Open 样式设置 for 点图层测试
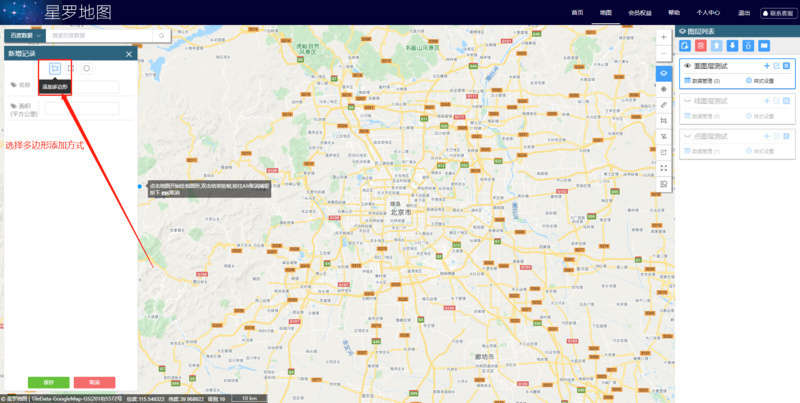800x403 pixels. (x=760, y=152)
